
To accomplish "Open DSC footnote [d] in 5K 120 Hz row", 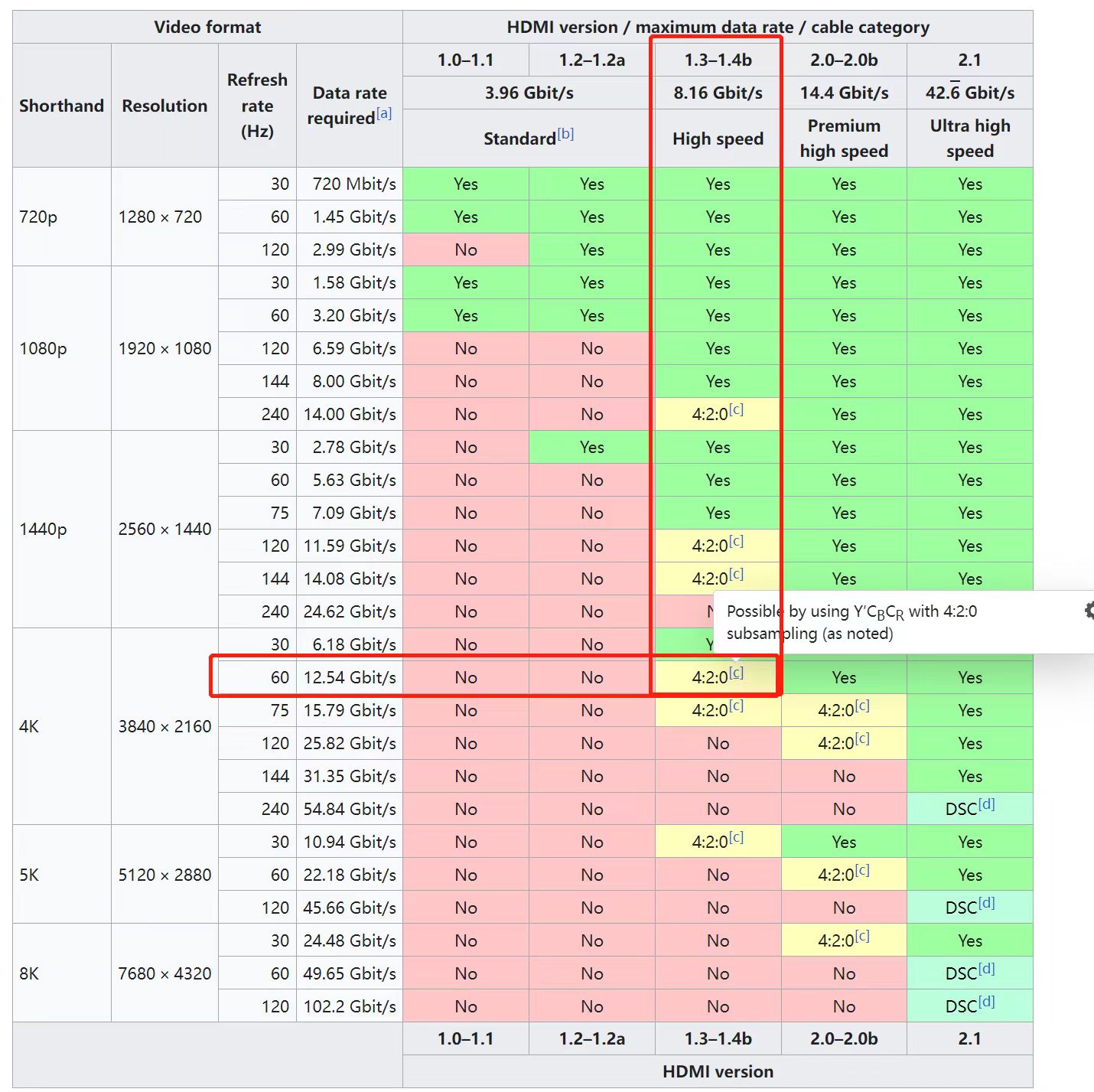I will pyautogui.click(x=987, y=903).
